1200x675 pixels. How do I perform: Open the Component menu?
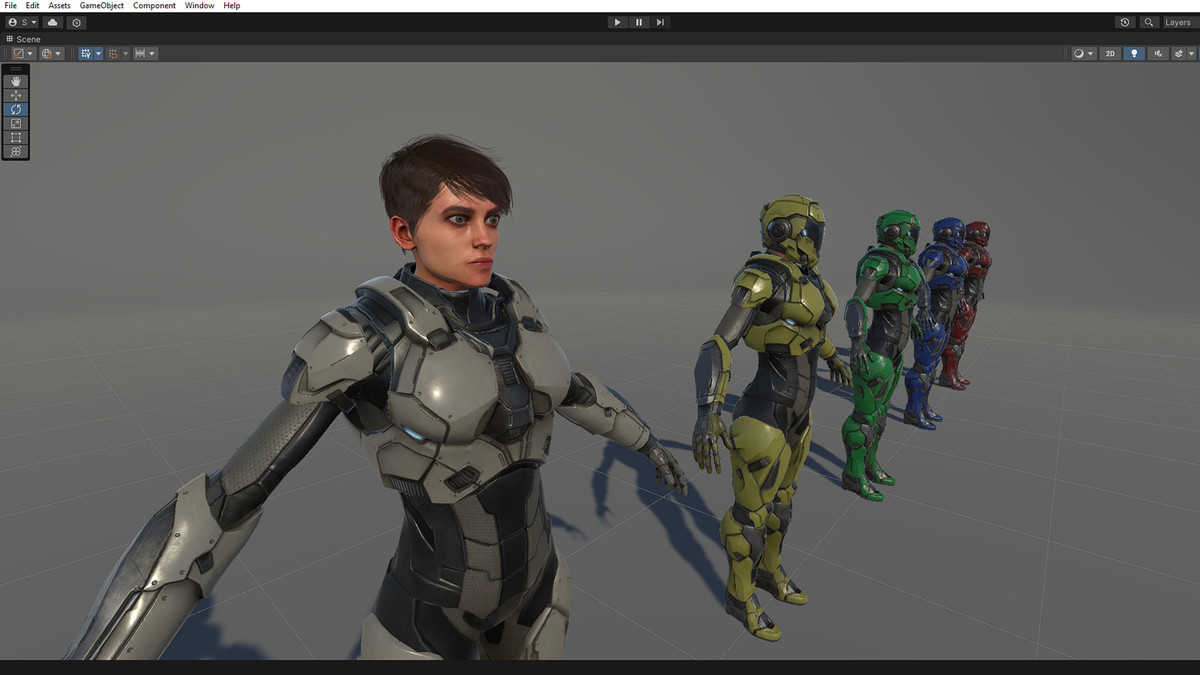click(x=154, y=6)
